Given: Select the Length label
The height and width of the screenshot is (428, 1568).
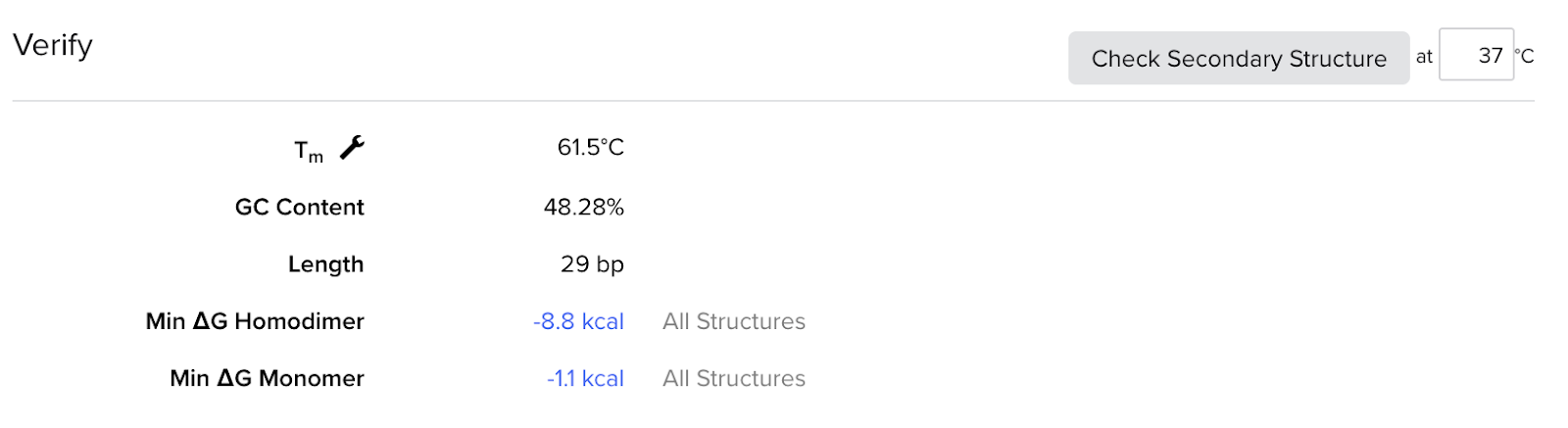Looking at the screenshot, I should (325, 264).
